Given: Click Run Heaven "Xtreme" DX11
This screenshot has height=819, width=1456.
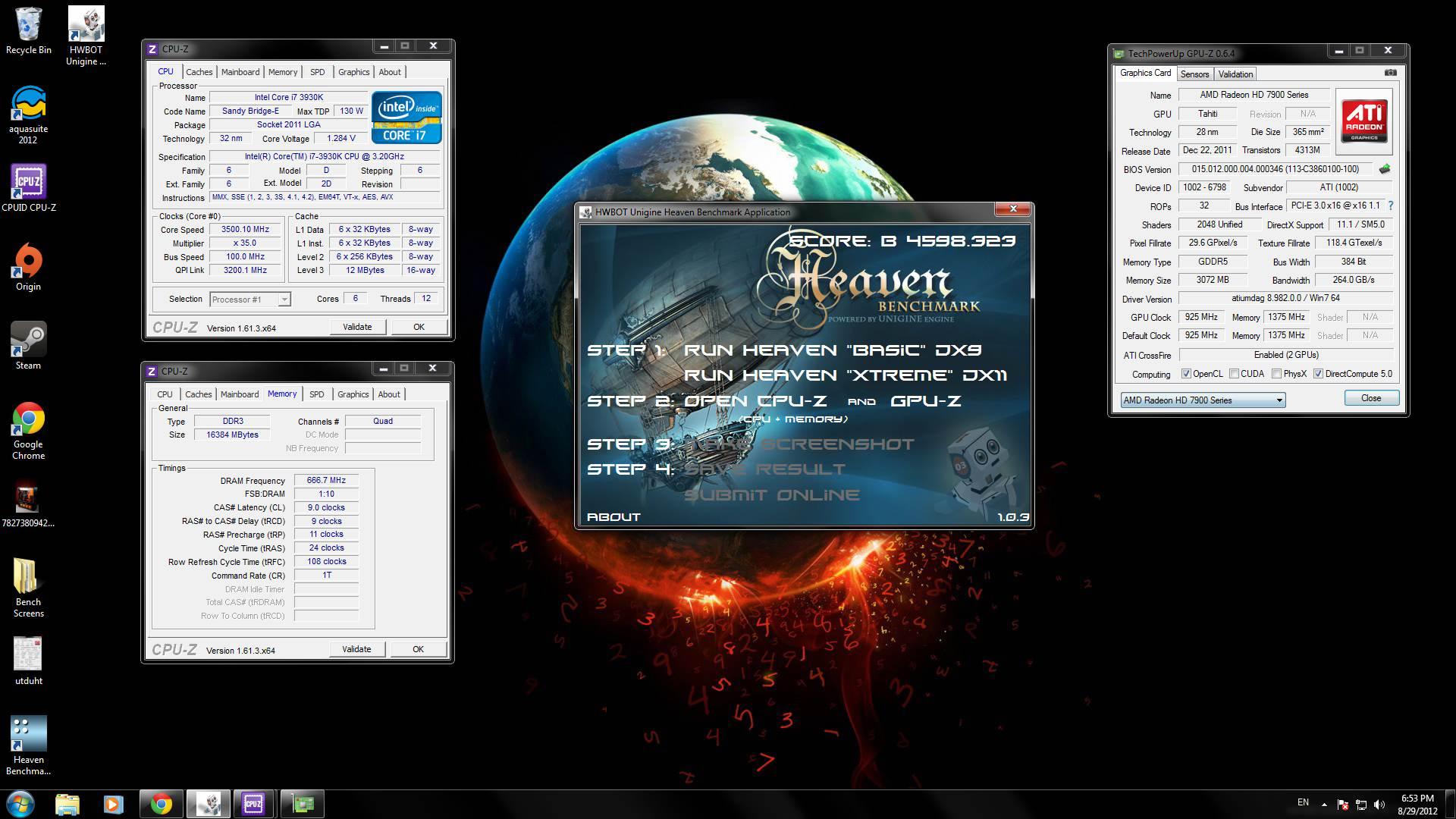Looking at the screenshot, I should point(846,375).
